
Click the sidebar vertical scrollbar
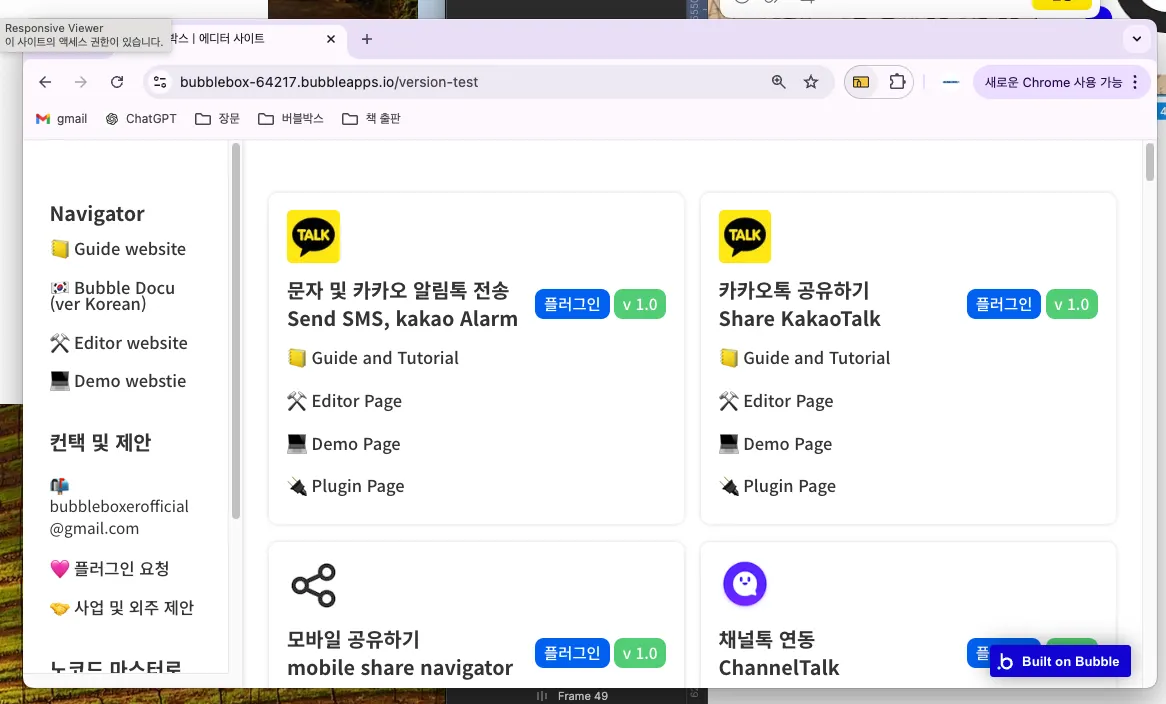pos(236,331)
